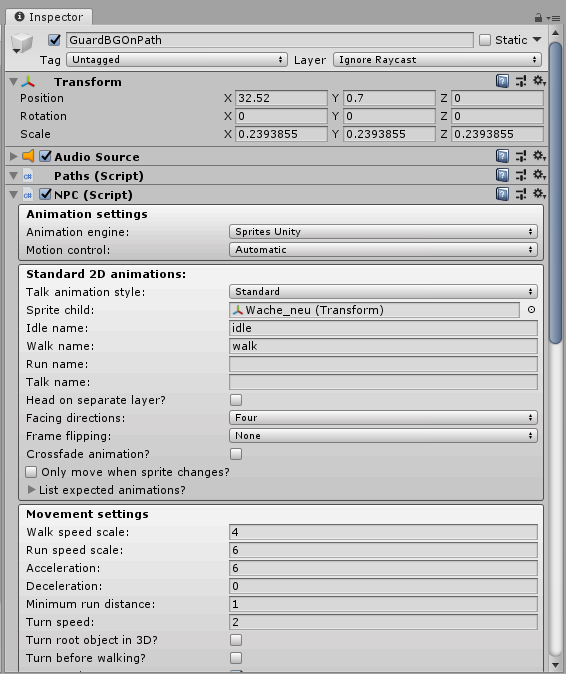Disable the Audio Source component checkbox
Image resolution: width=566 pixels, height=674 pixels.
(x=45, y=156)
